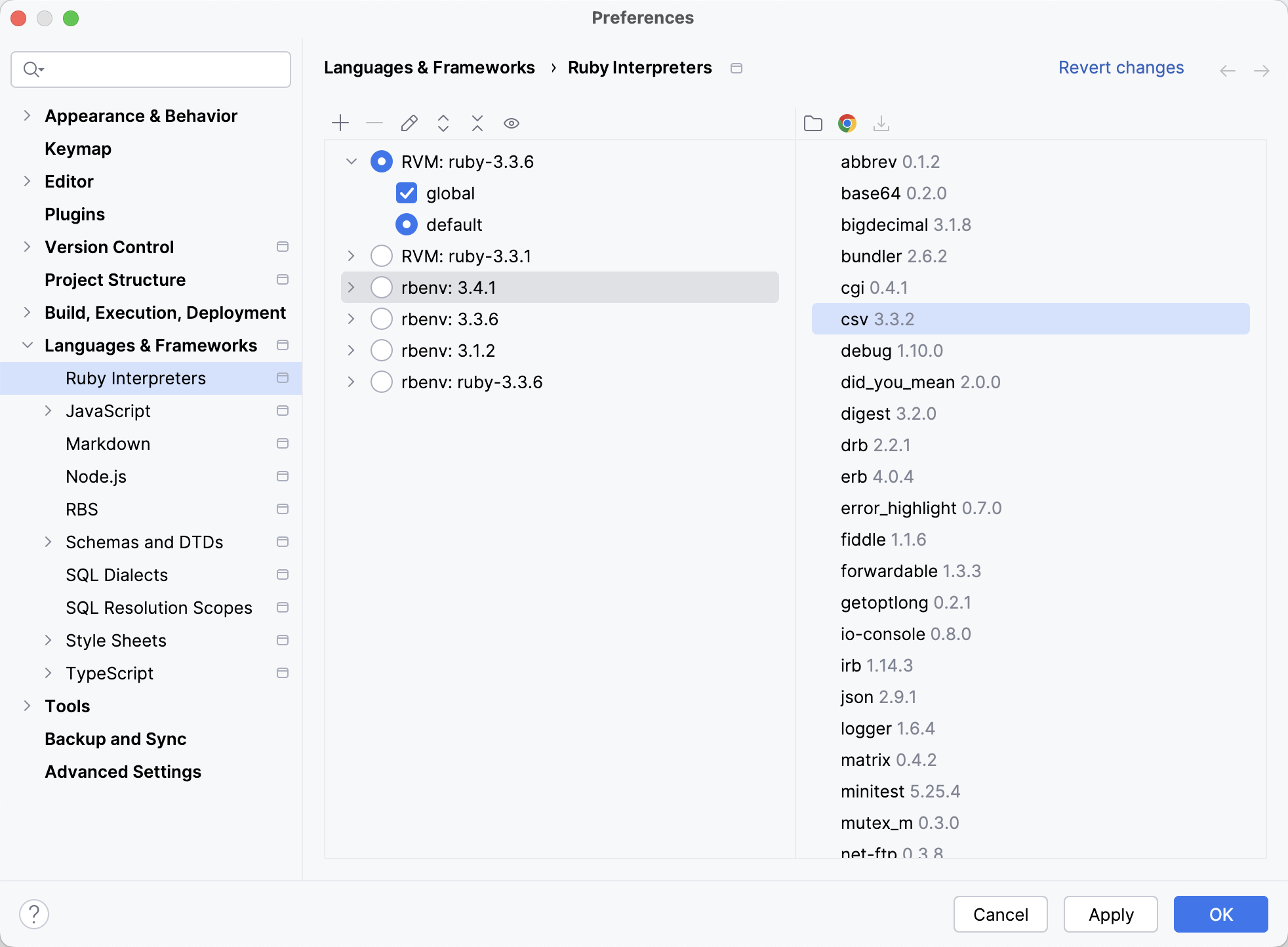Viewport: 1288px width, 947px height.
Task: Edit the selected interpreter using the pencil icon
Action: pos(409,123)
